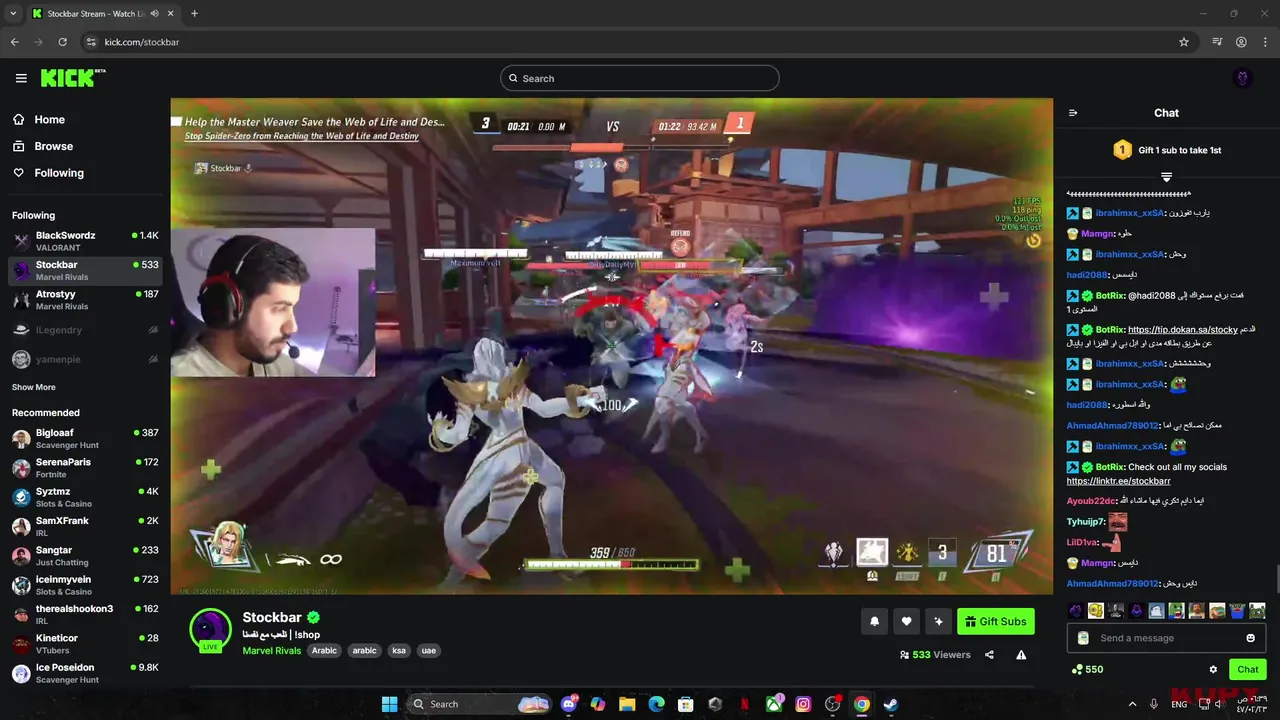Follow Stockbar with the heart button
This screenshot has height=720, width=1280.
(906, 621)
